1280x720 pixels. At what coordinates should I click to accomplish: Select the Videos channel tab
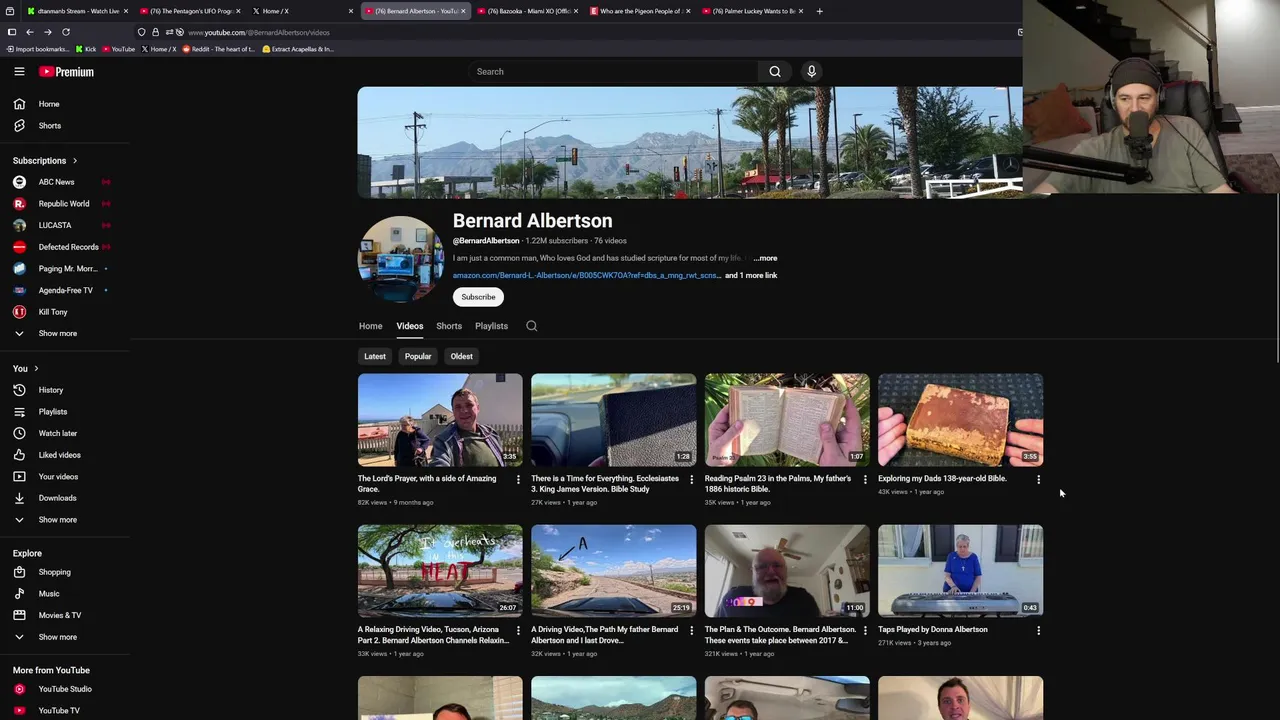point(409,326)
